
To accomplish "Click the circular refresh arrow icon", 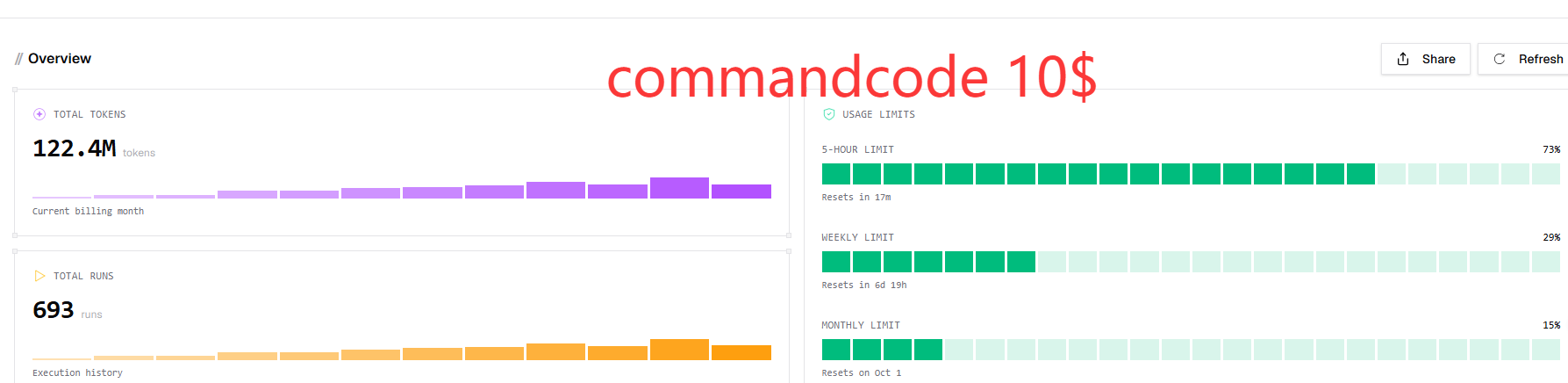I will (1500, 59).
